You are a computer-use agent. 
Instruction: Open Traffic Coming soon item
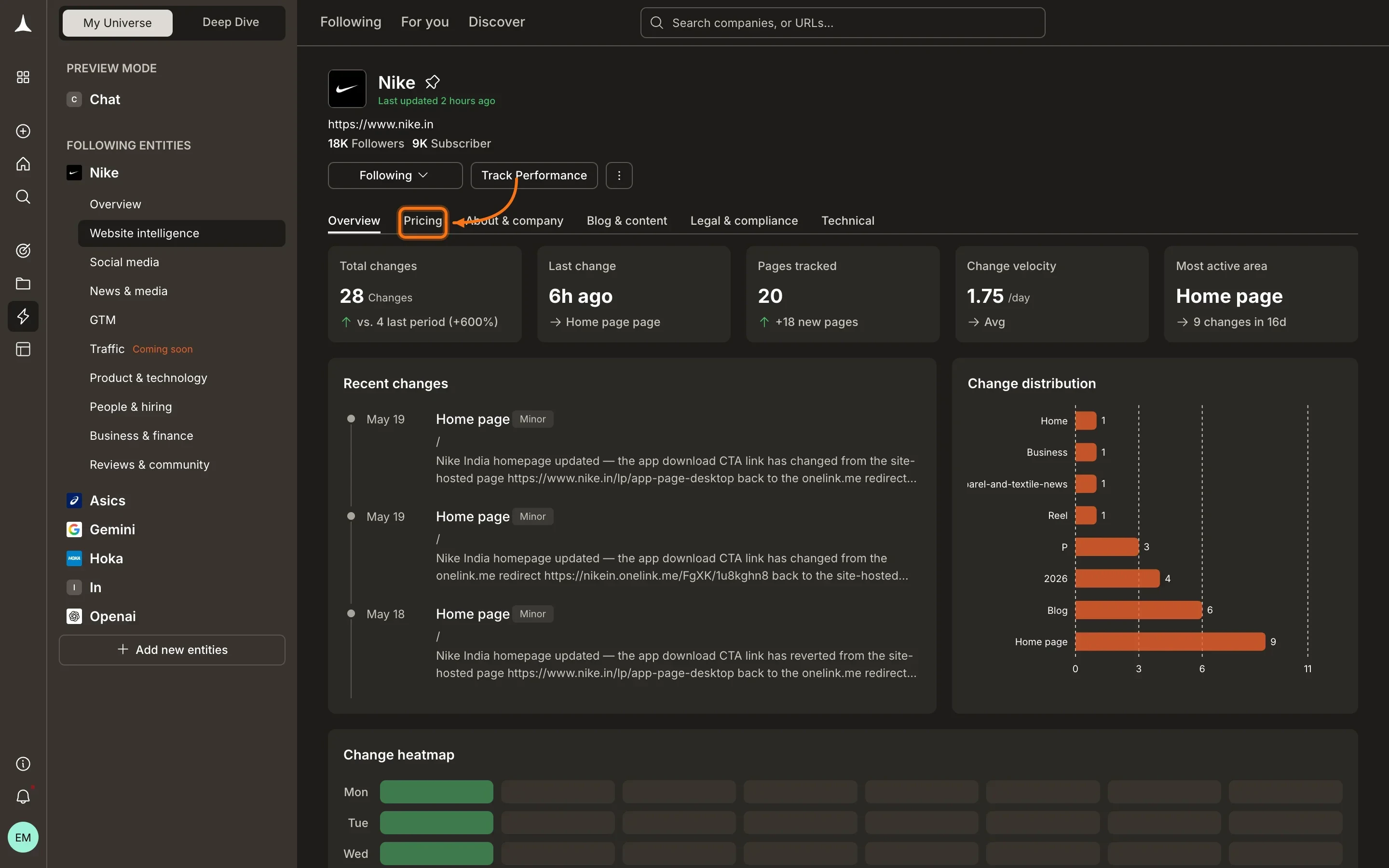(x=181, y=349)
